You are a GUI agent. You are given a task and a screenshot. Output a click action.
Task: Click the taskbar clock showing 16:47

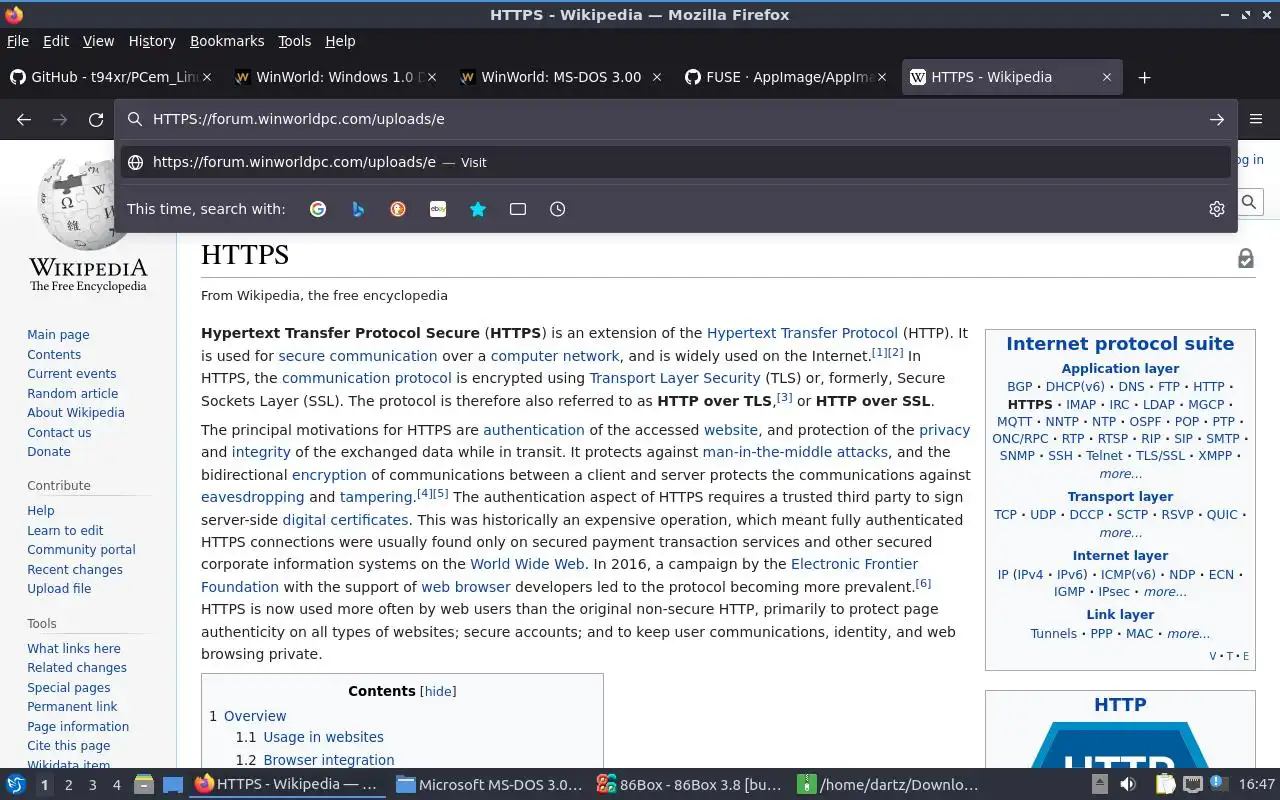pyautogui.click(x=1257, y=784)
